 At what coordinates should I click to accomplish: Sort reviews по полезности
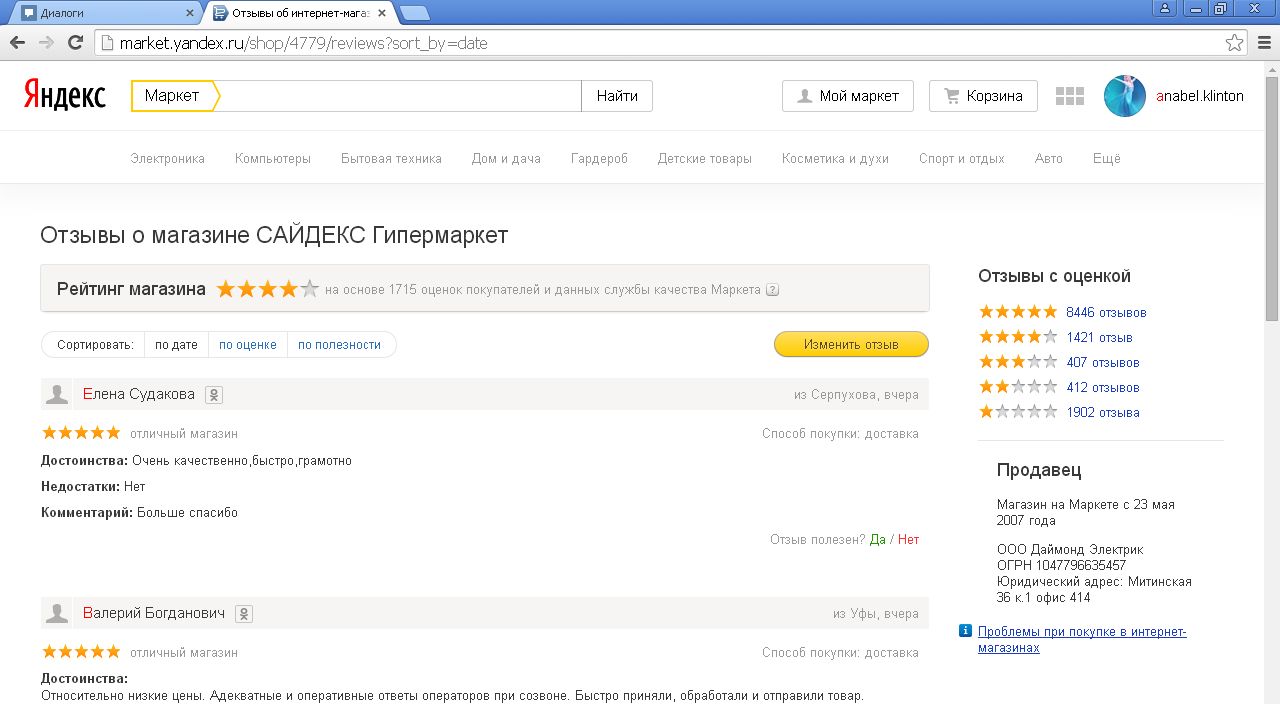coord(339,344)
